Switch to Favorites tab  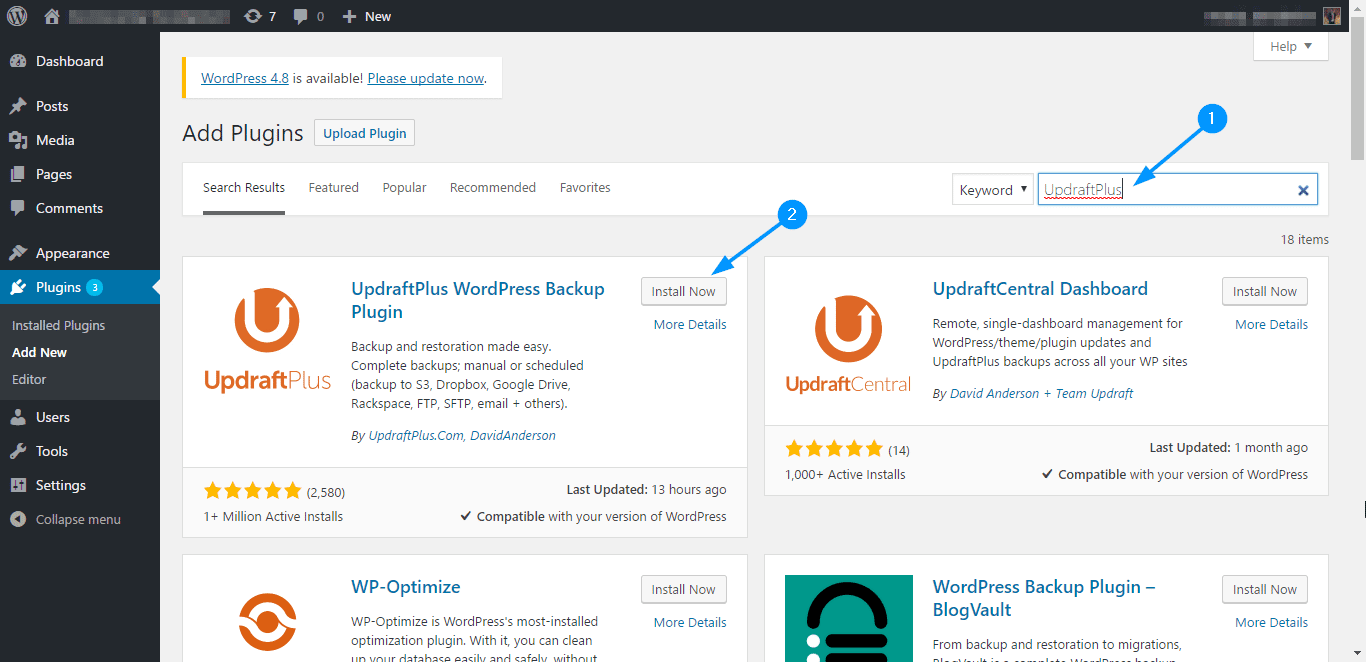click(585, 187)
